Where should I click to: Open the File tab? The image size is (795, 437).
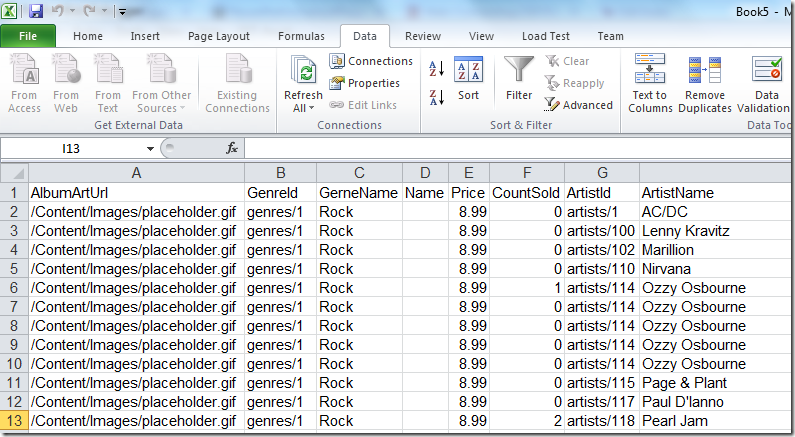(28, 36)
